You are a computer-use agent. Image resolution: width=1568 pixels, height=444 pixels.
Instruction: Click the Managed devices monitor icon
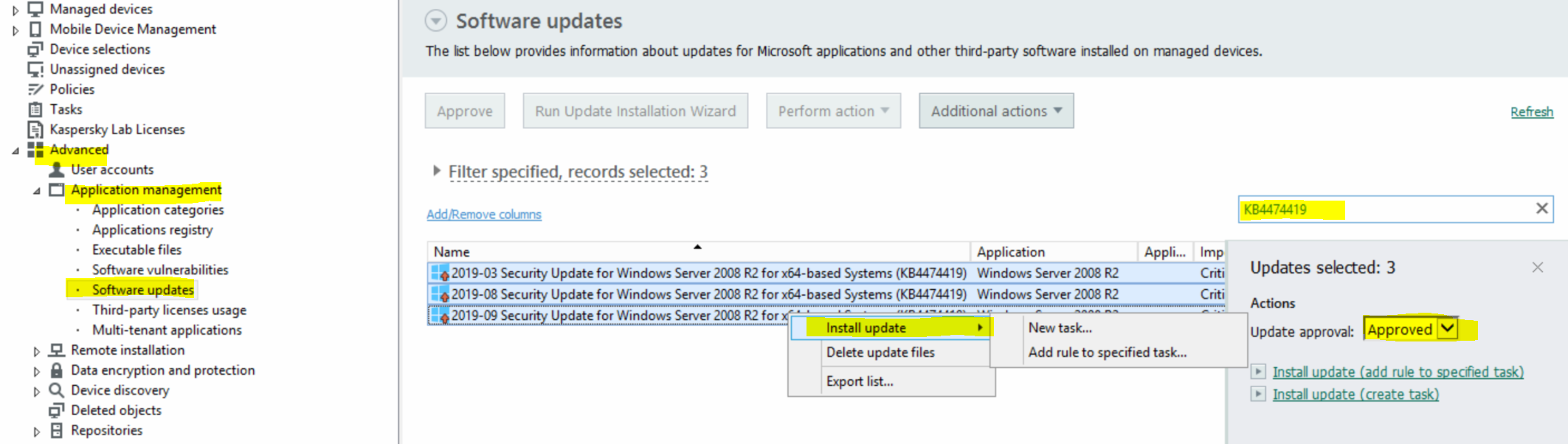click(x=35, y=9)
